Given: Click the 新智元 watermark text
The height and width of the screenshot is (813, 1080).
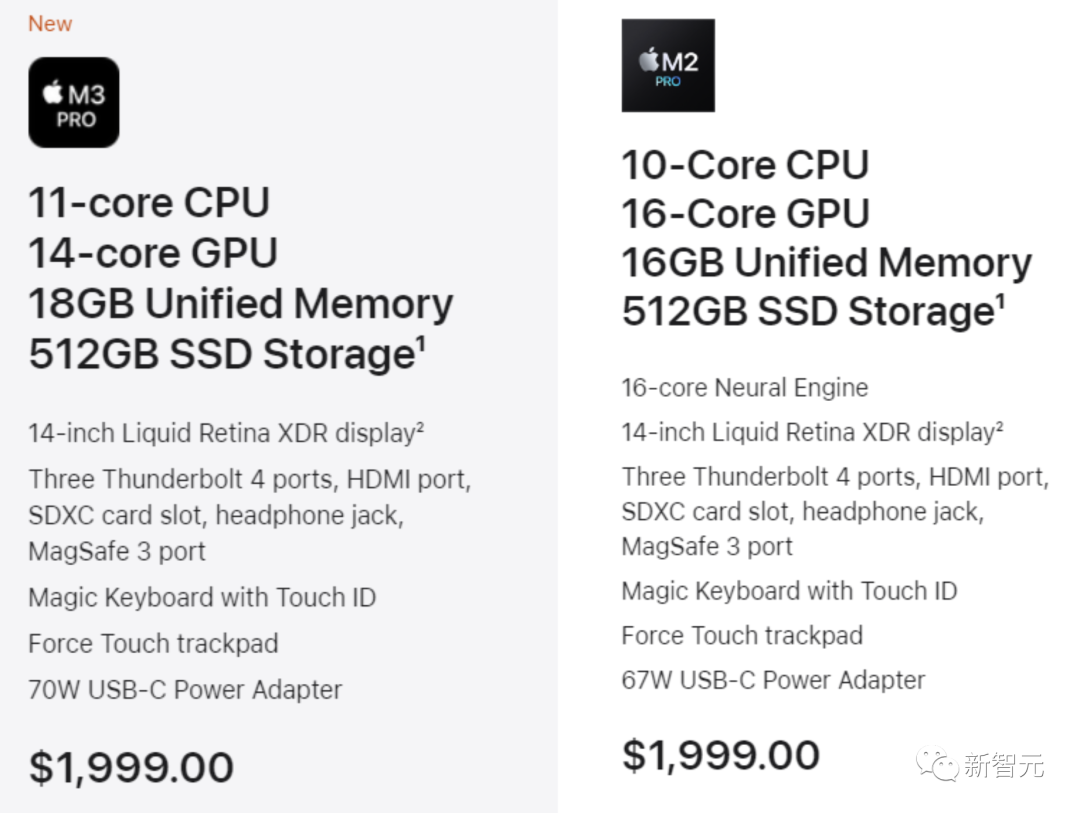Looking at the screenshot, I should coord(1004,766).
